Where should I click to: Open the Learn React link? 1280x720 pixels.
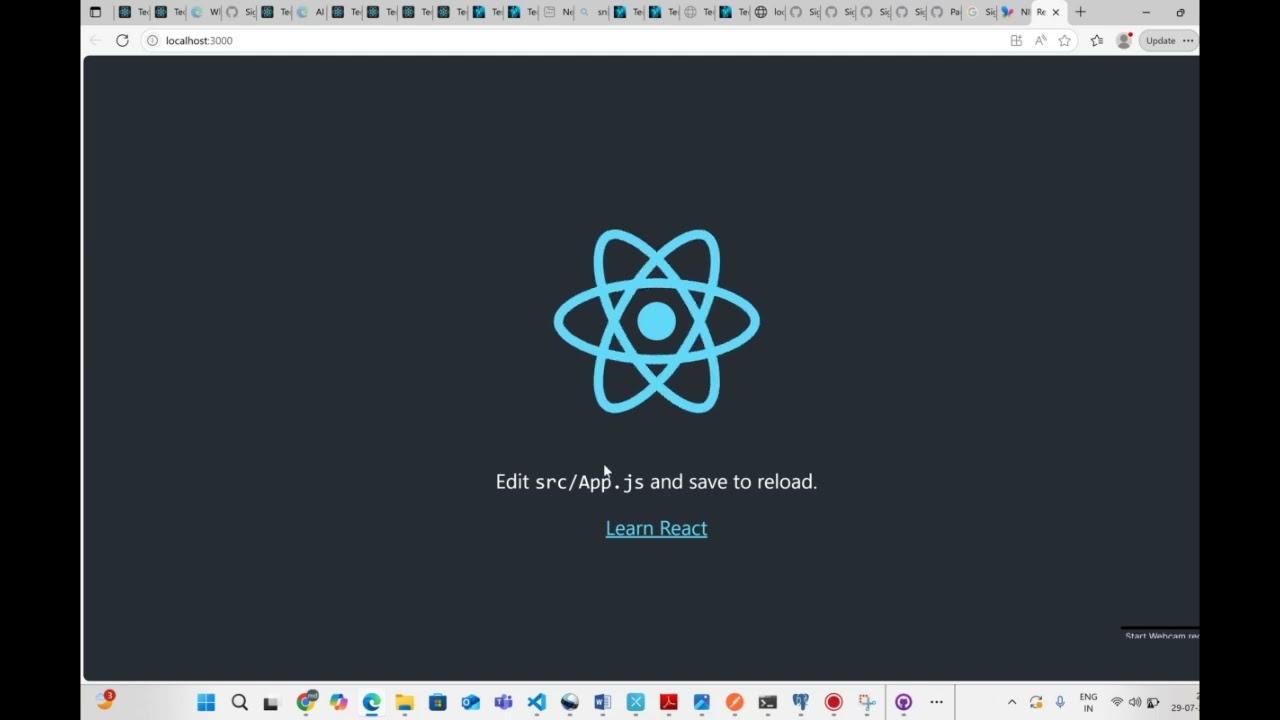[656, 528]
